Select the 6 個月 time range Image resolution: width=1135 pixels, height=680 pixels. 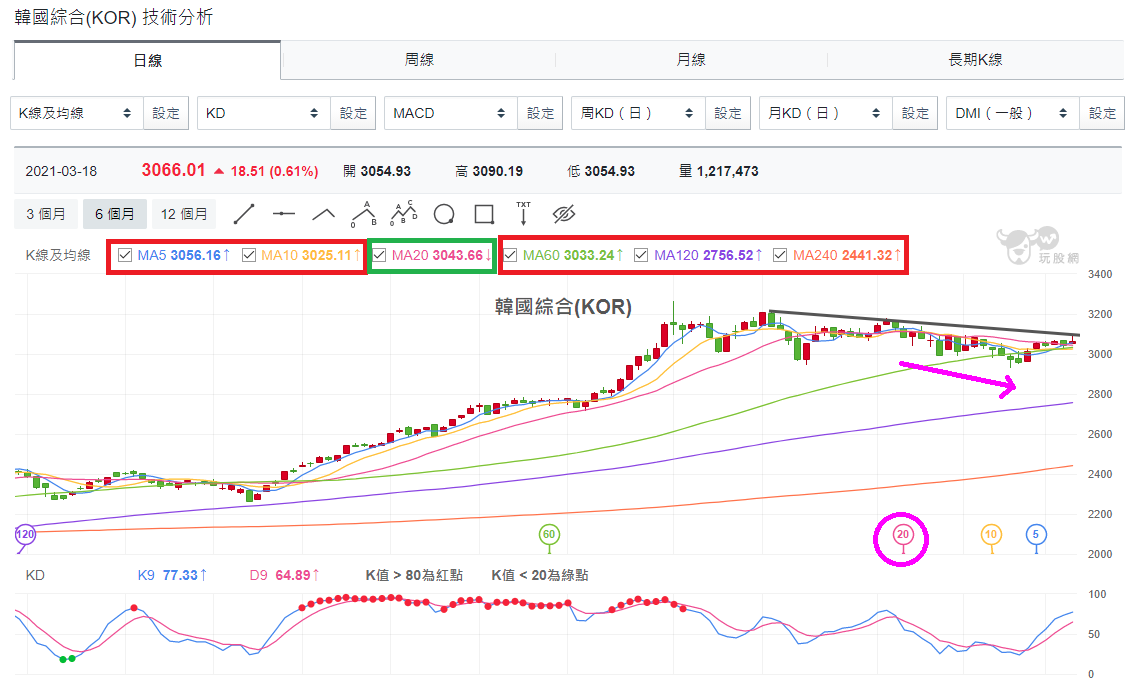pos(115,214)
